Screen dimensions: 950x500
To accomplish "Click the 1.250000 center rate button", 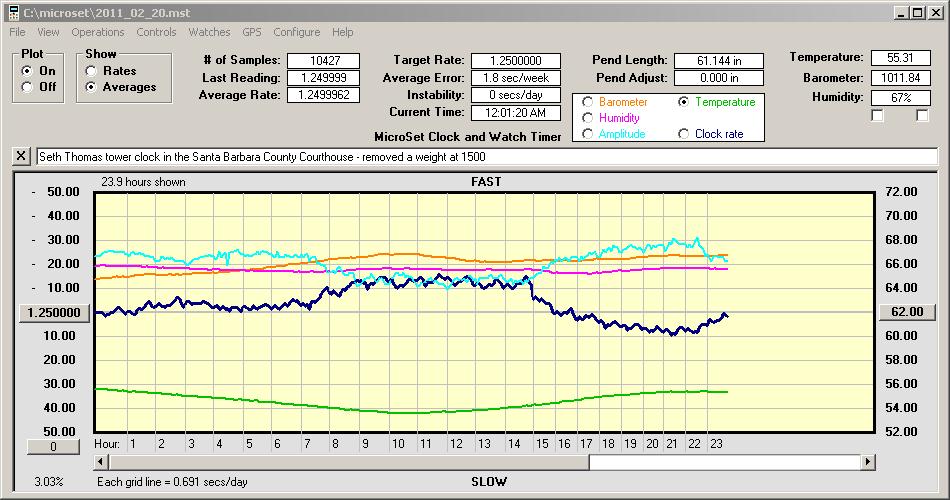I will [x=54, y=312].
